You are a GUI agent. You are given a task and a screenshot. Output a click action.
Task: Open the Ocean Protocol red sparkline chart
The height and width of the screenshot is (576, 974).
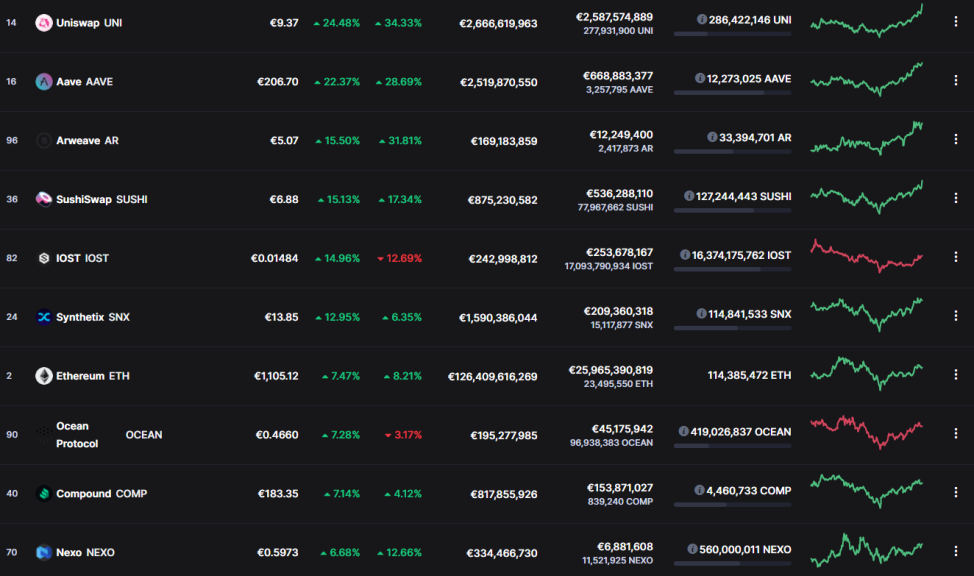pos(867,432)
